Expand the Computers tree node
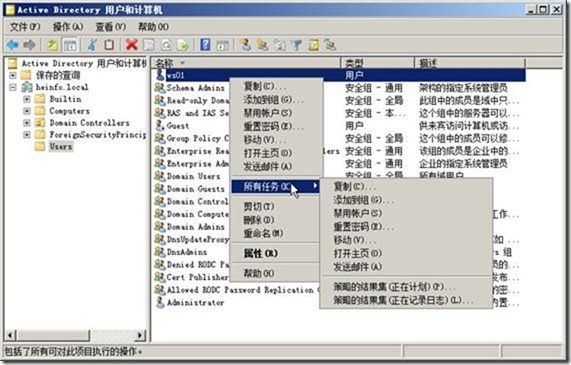 [27, 111]
